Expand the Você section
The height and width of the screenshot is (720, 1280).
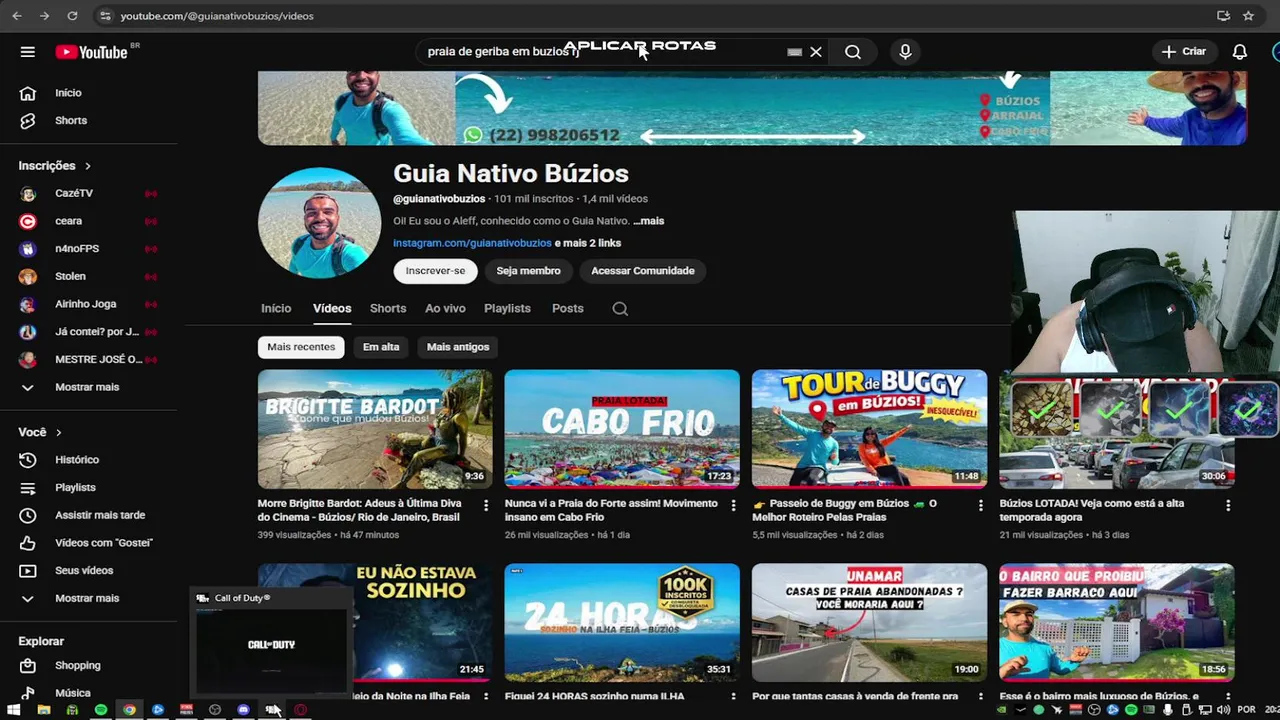coord(40,432)
